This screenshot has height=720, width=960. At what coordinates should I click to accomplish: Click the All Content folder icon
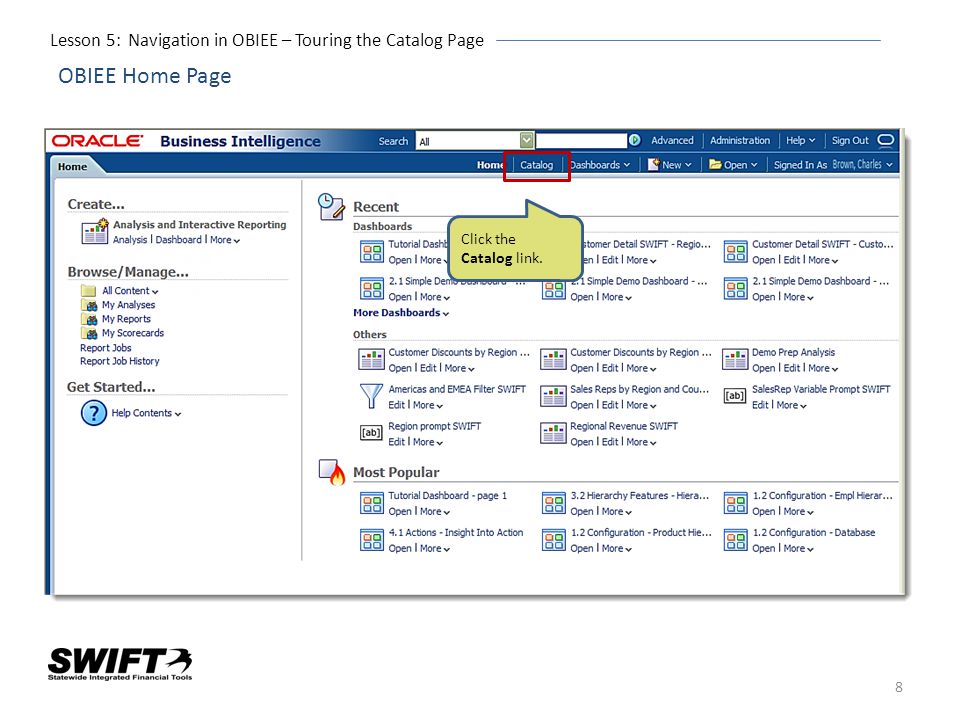(89, 290)
